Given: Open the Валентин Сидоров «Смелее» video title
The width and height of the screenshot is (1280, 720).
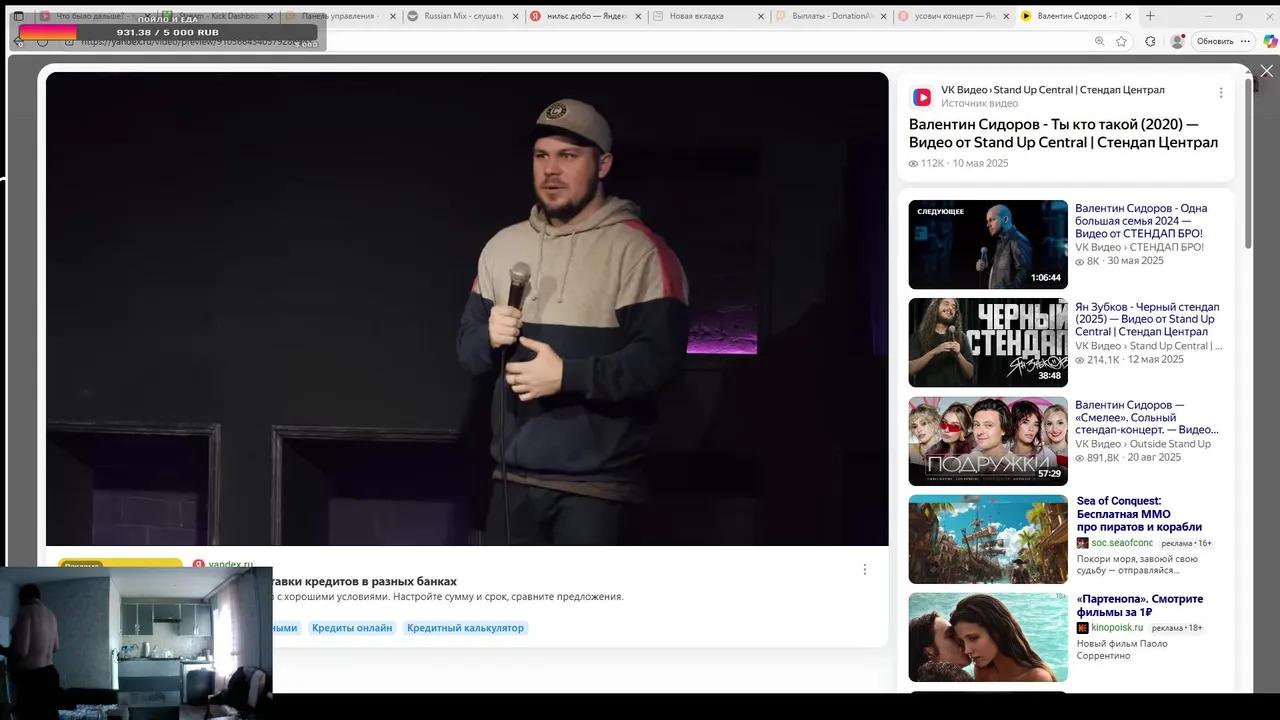Looking at the screenshot, I should (1147, 417).
